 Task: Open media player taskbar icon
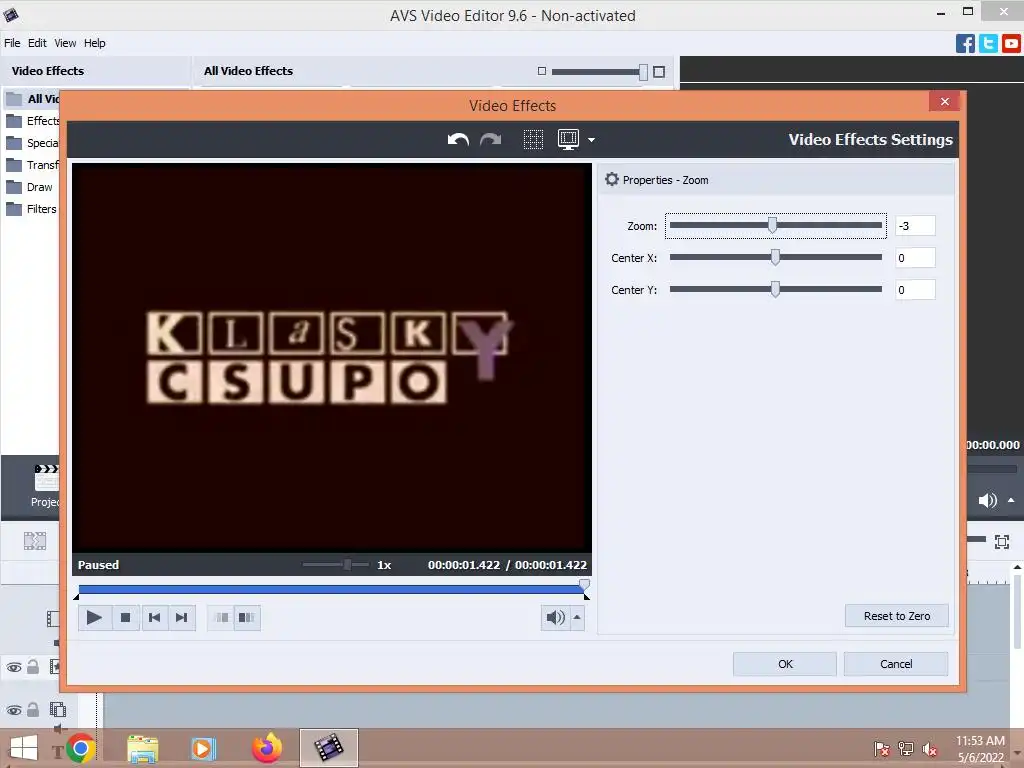coord(203,748)
